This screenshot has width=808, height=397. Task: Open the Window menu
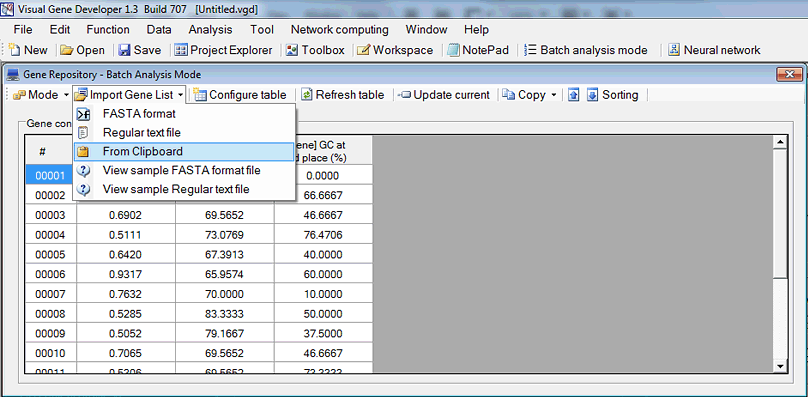[x=426, y=29]
